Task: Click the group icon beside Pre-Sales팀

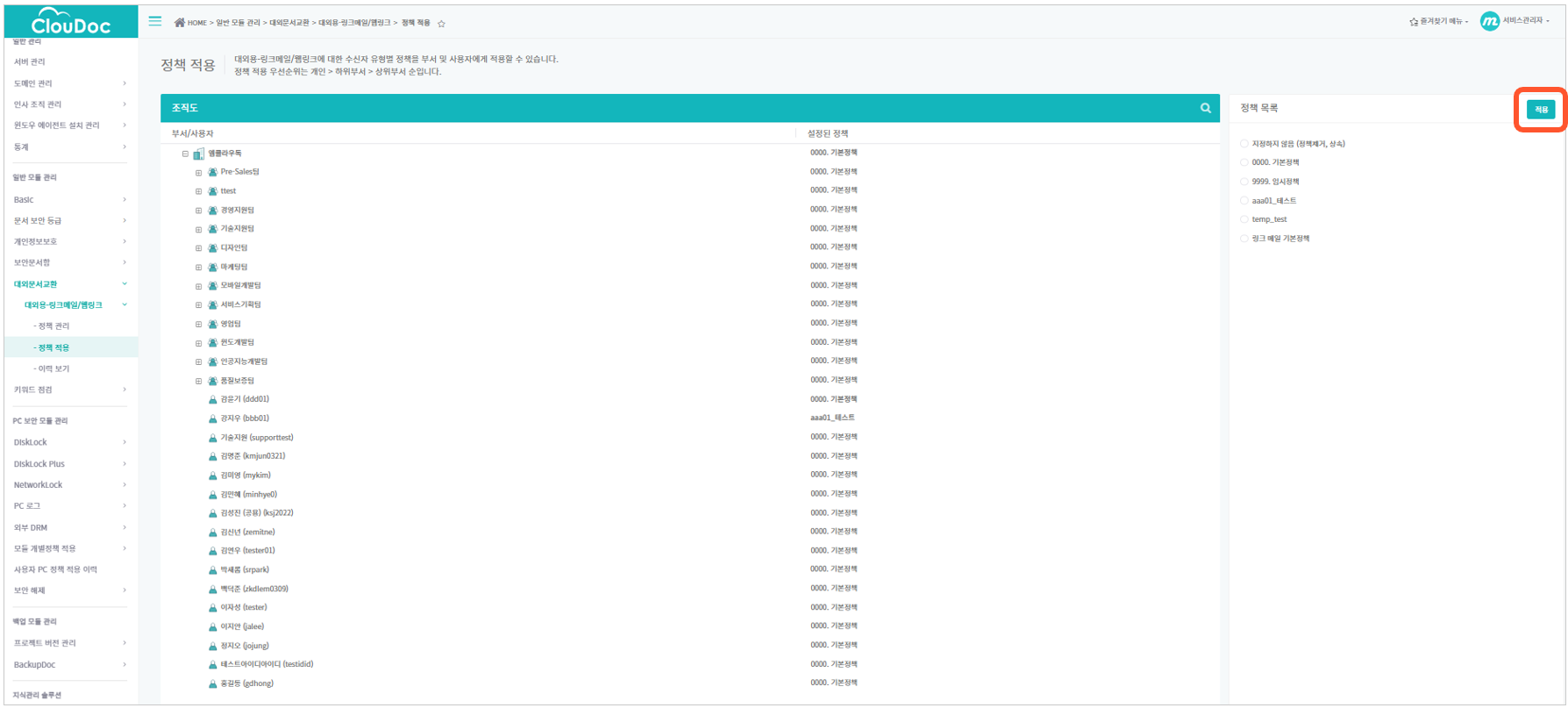Action: tap(212, 172)
